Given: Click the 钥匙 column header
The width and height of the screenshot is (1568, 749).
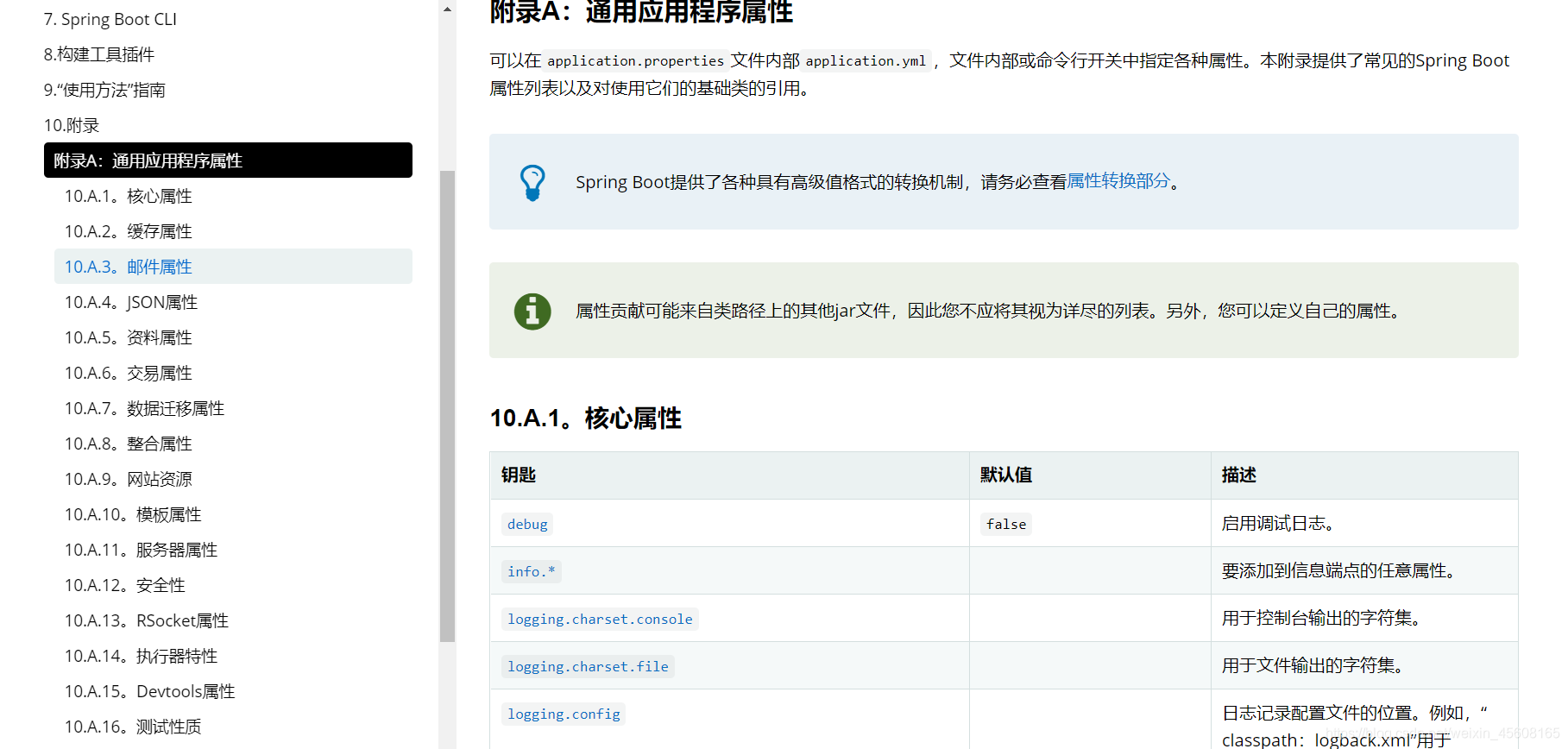Looking at the screenshot, I should (x=519, y=475).
